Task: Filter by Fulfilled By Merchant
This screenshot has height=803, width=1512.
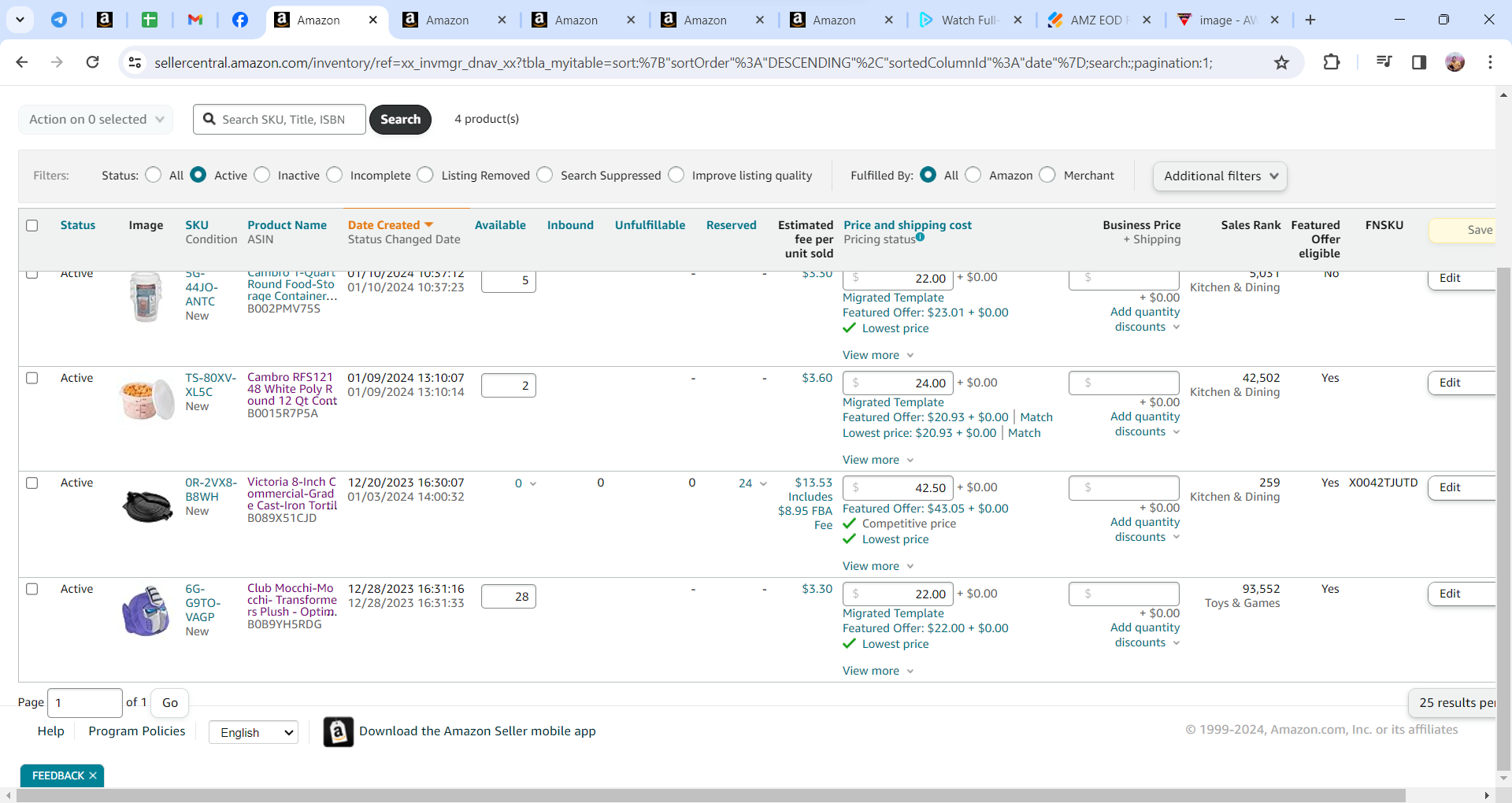Action: coord(1047,175)
